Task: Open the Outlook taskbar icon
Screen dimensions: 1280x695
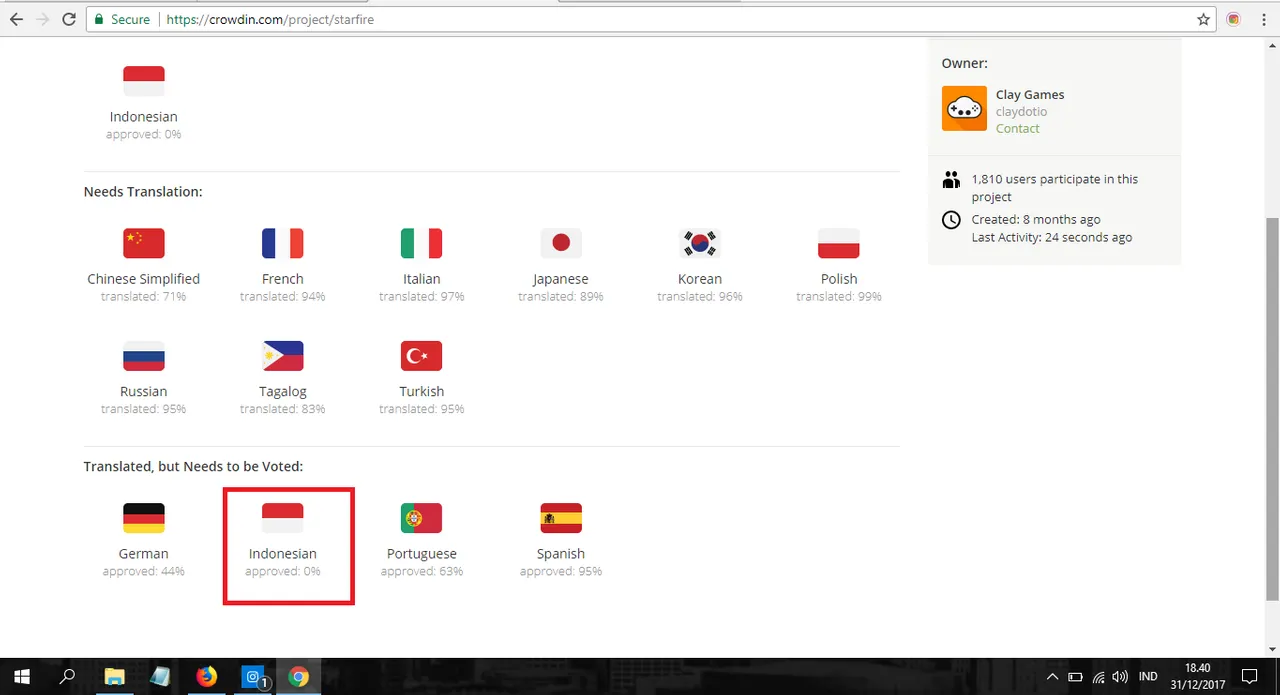Action: click(x=253, y=677)
